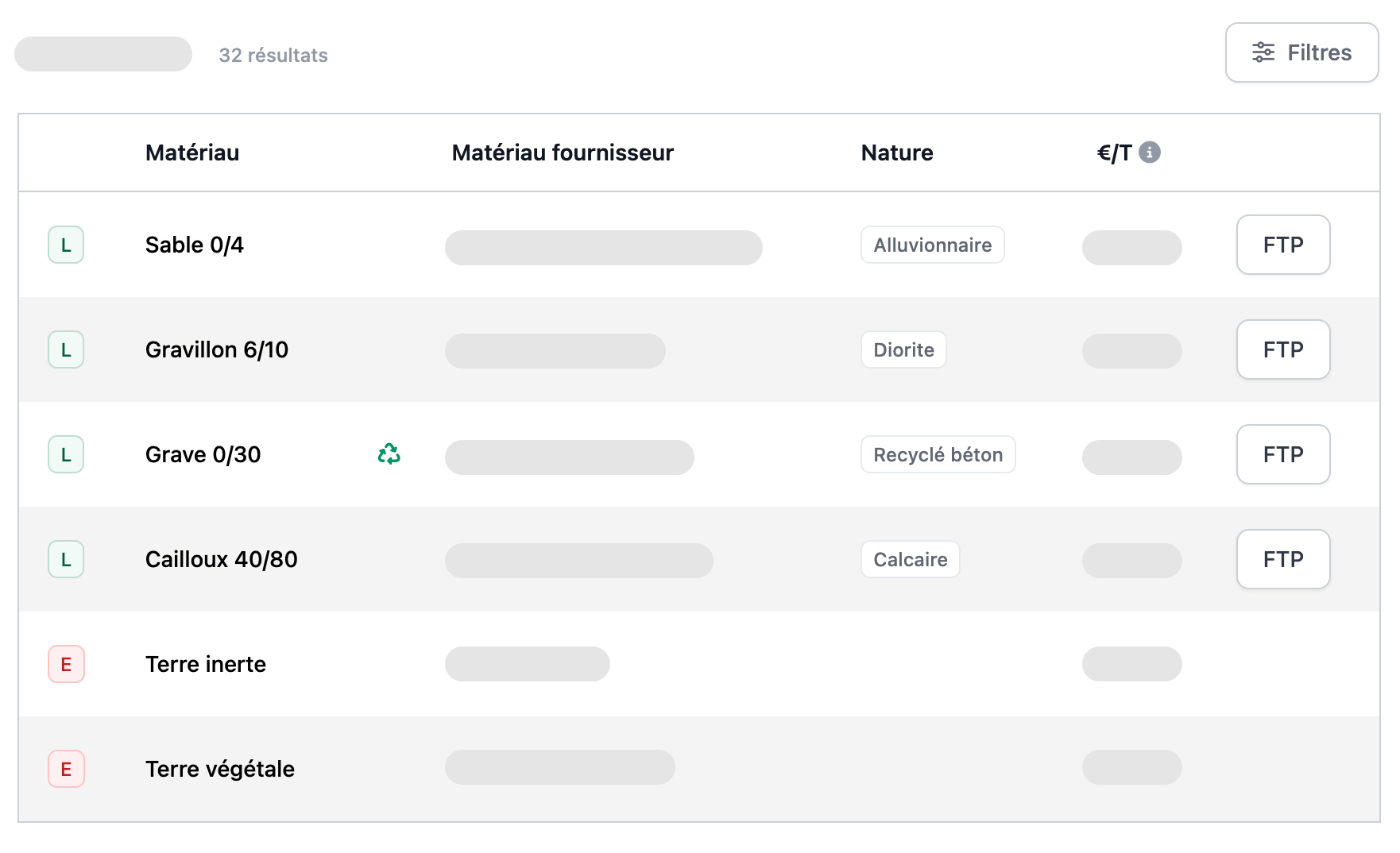1400x853 pixels.
Task: Click the 32 résultats label
Action: coord(273,55)
